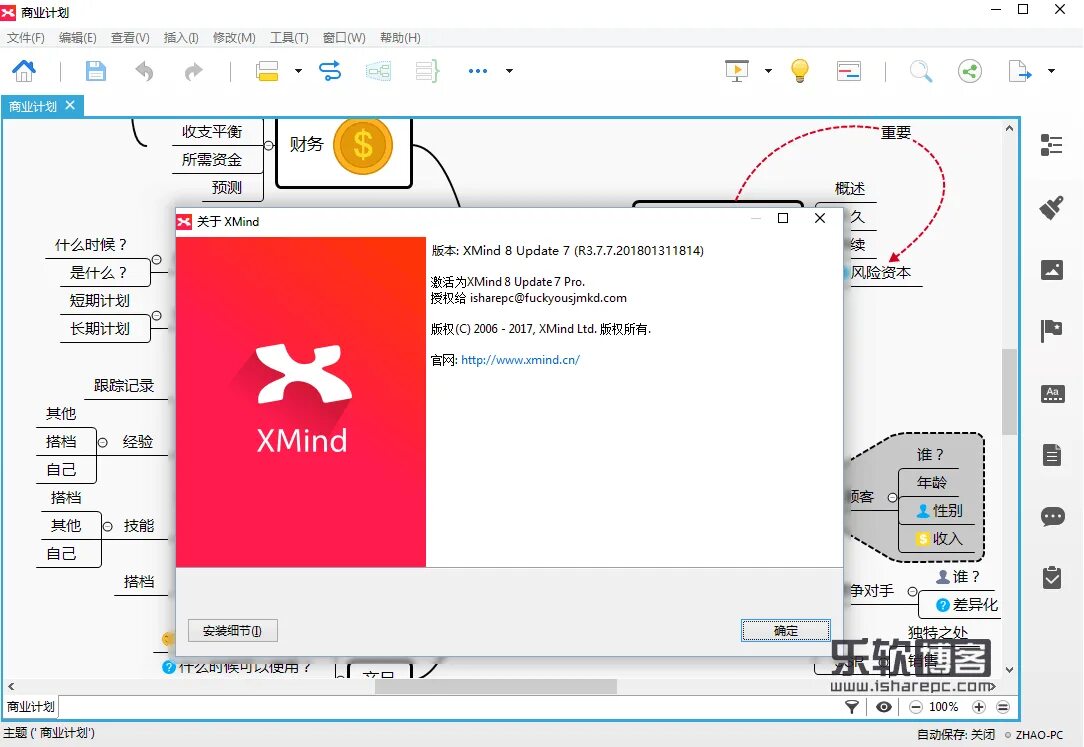Image resolution: width=1084 pixels, height=747 pixels.
Task: Open the Gantt chart view icon
Action: coord(848,70)
